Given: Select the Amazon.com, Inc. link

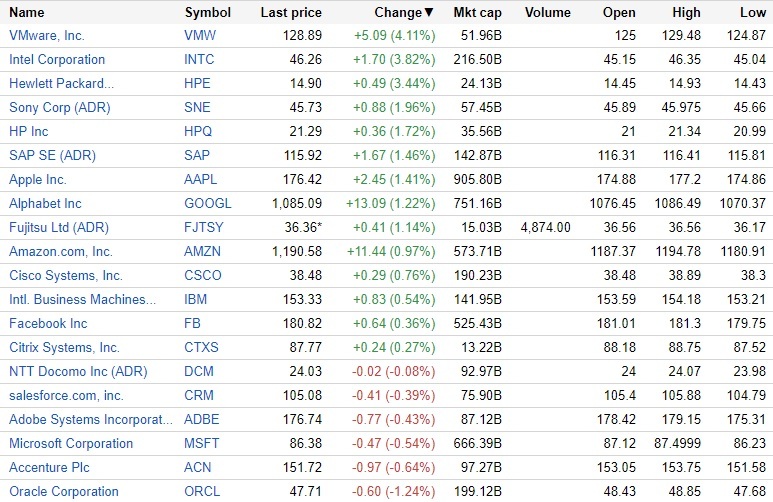Looking at the screenshot, I should pyautogui.click(x=61, y=251).
